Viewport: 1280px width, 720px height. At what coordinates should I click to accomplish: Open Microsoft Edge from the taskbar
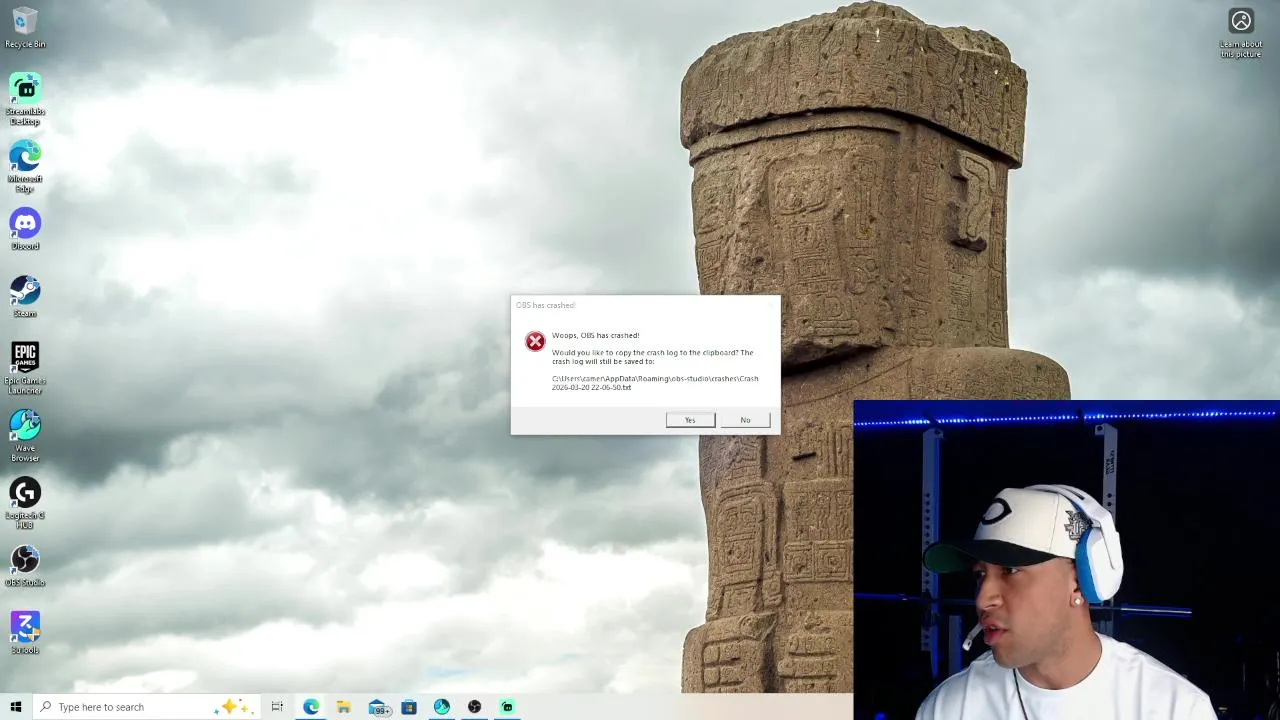click(311, 707)
